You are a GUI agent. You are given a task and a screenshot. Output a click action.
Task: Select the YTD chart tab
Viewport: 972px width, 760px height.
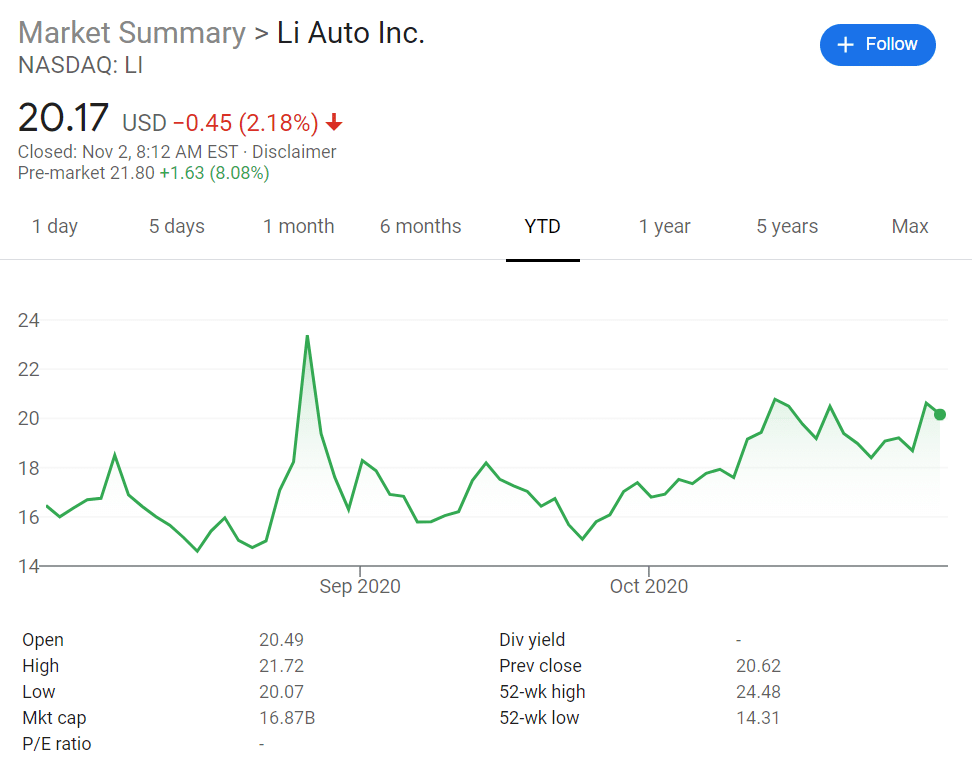point(542,226)
